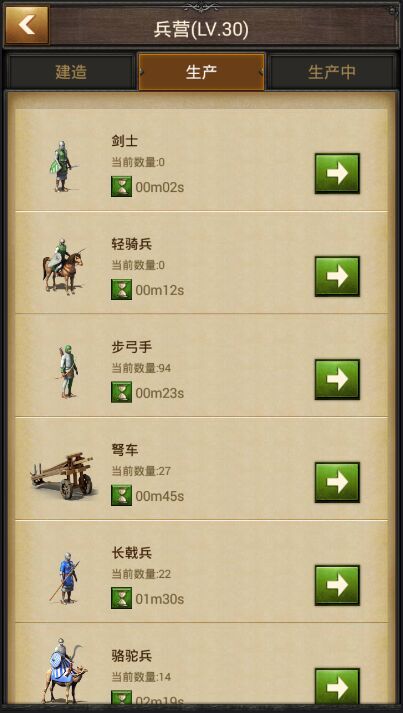Select the 生产 tab
Image resolution: width=403 pixels, height=713 pixels.
click(202, 72)
